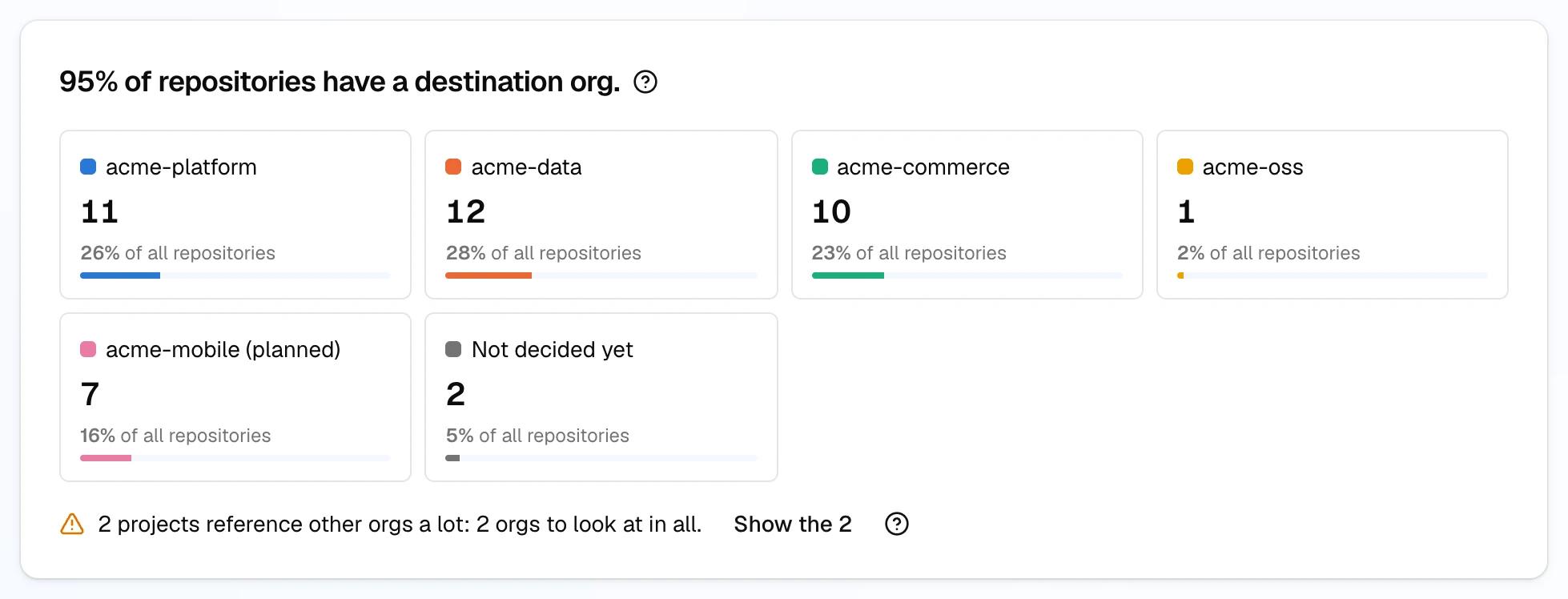
Task: Select the acme-oss org label
Action: point(1252,167)
